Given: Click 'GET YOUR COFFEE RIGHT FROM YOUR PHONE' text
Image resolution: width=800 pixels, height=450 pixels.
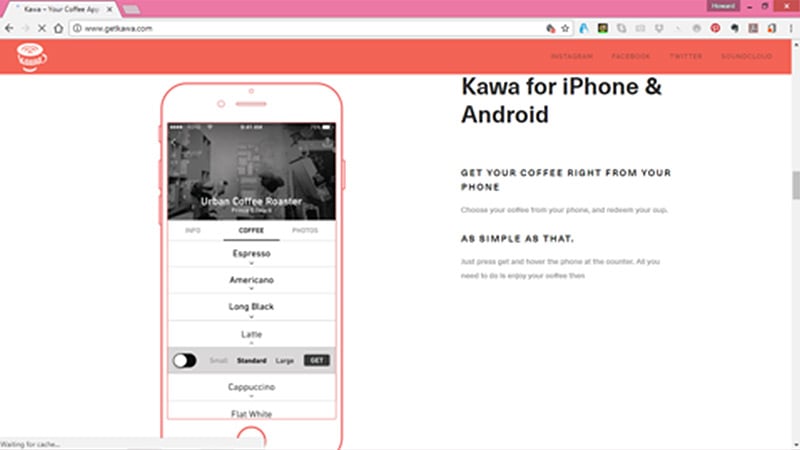Looking at the screenshot, I should point(566,180).
